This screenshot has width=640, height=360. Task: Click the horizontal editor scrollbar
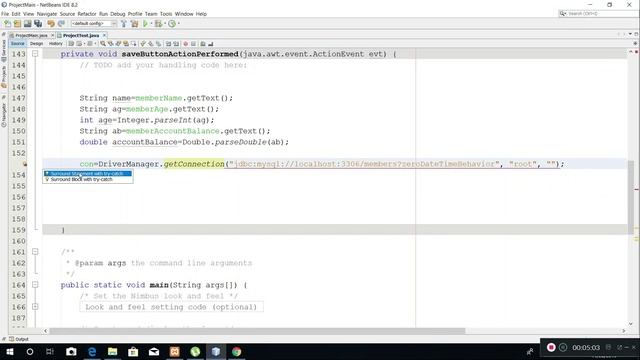pyautogui.click(x=257, y=331)
